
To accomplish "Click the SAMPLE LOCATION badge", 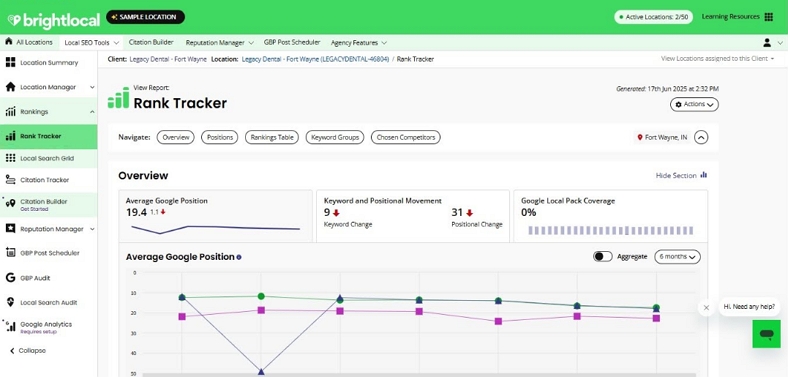I will [x=145, y=17].
